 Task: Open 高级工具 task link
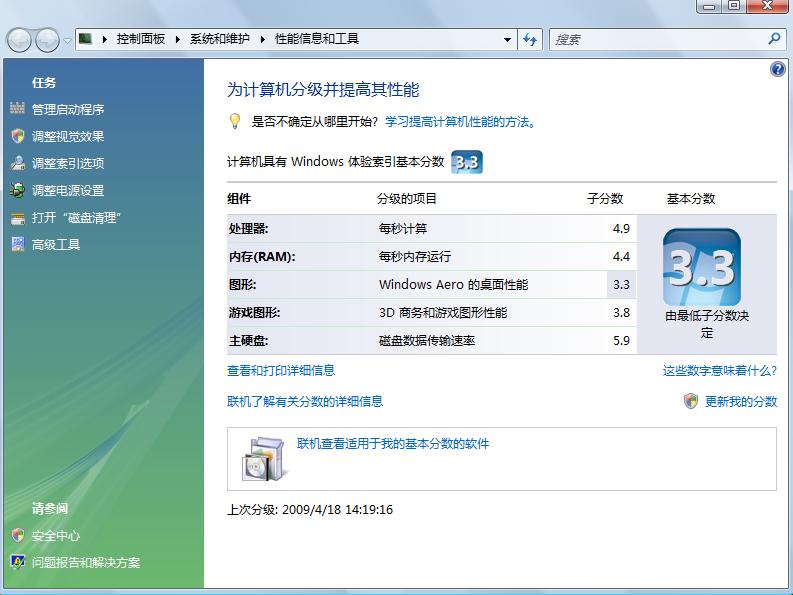(x=56, y=245)
